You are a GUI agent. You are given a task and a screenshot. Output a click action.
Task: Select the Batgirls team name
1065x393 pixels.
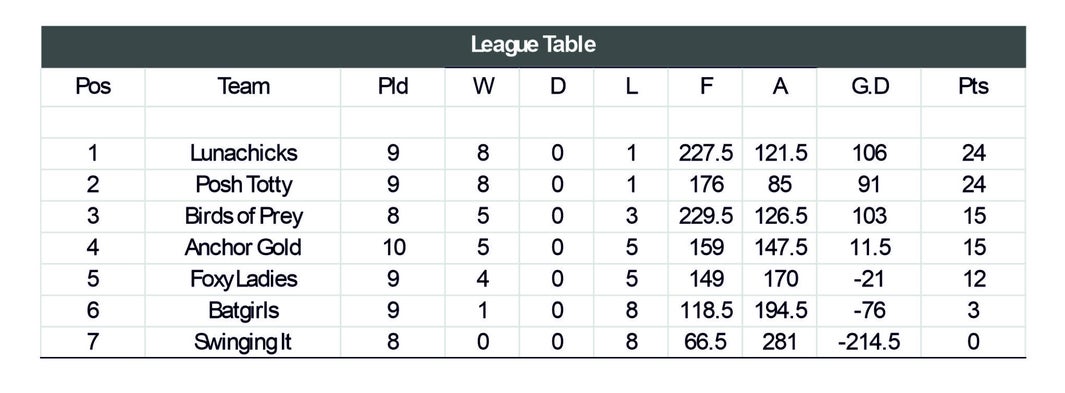[243, 310]
